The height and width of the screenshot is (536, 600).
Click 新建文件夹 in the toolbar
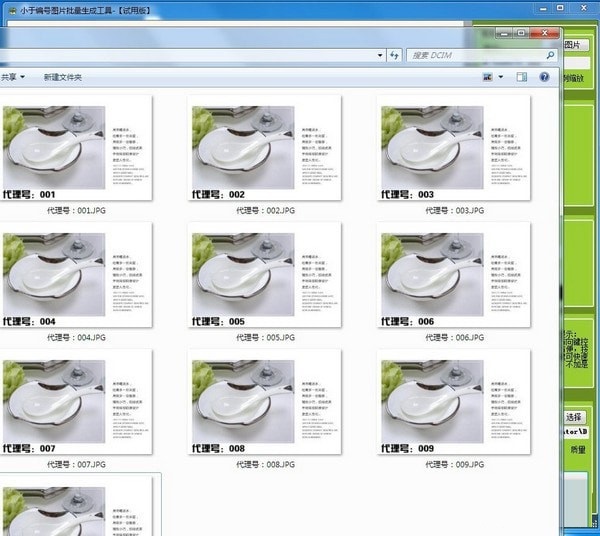(63, 77)
